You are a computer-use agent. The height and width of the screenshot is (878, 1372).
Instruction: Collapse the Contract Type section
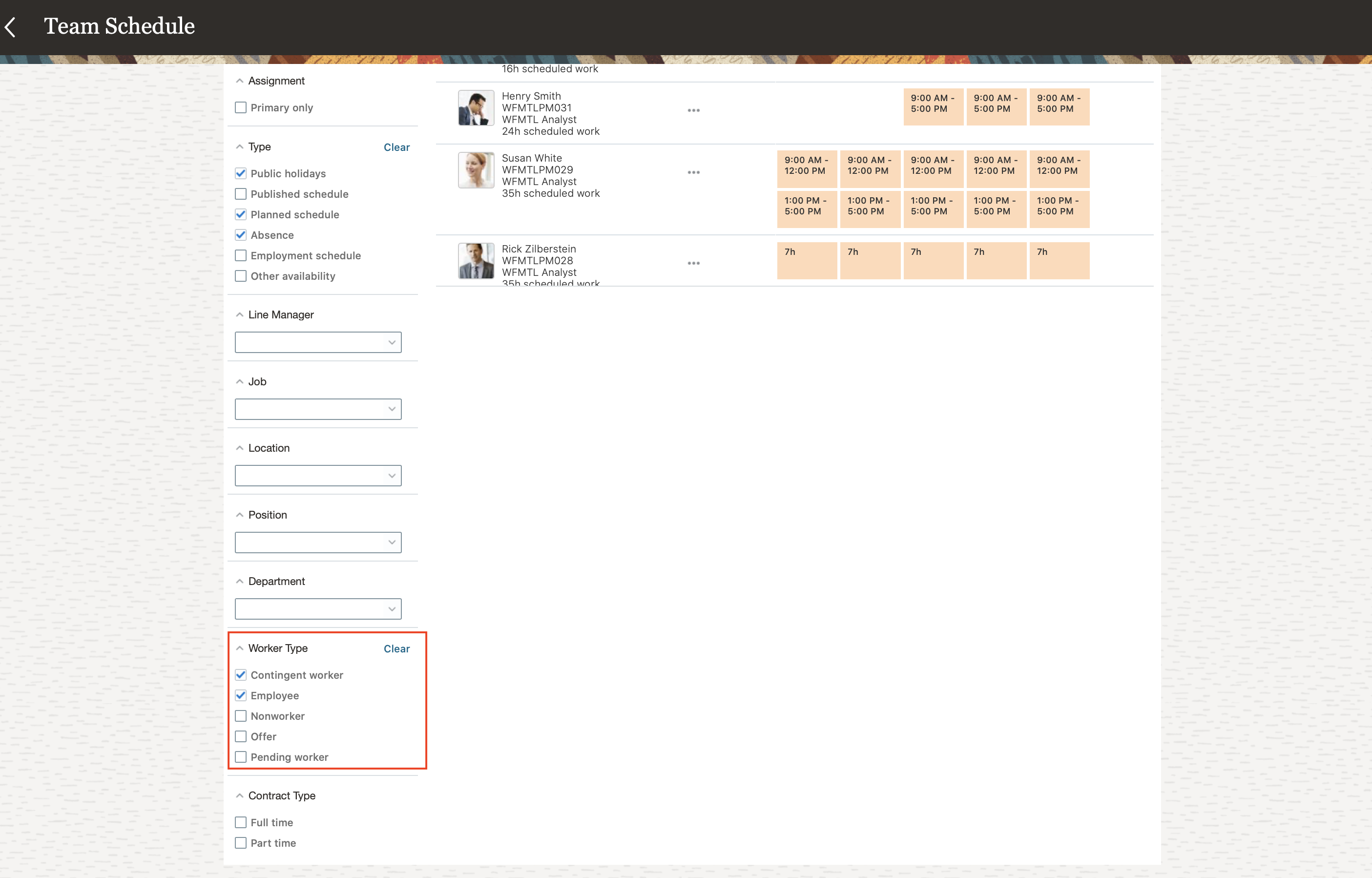[x=240, y=795]
